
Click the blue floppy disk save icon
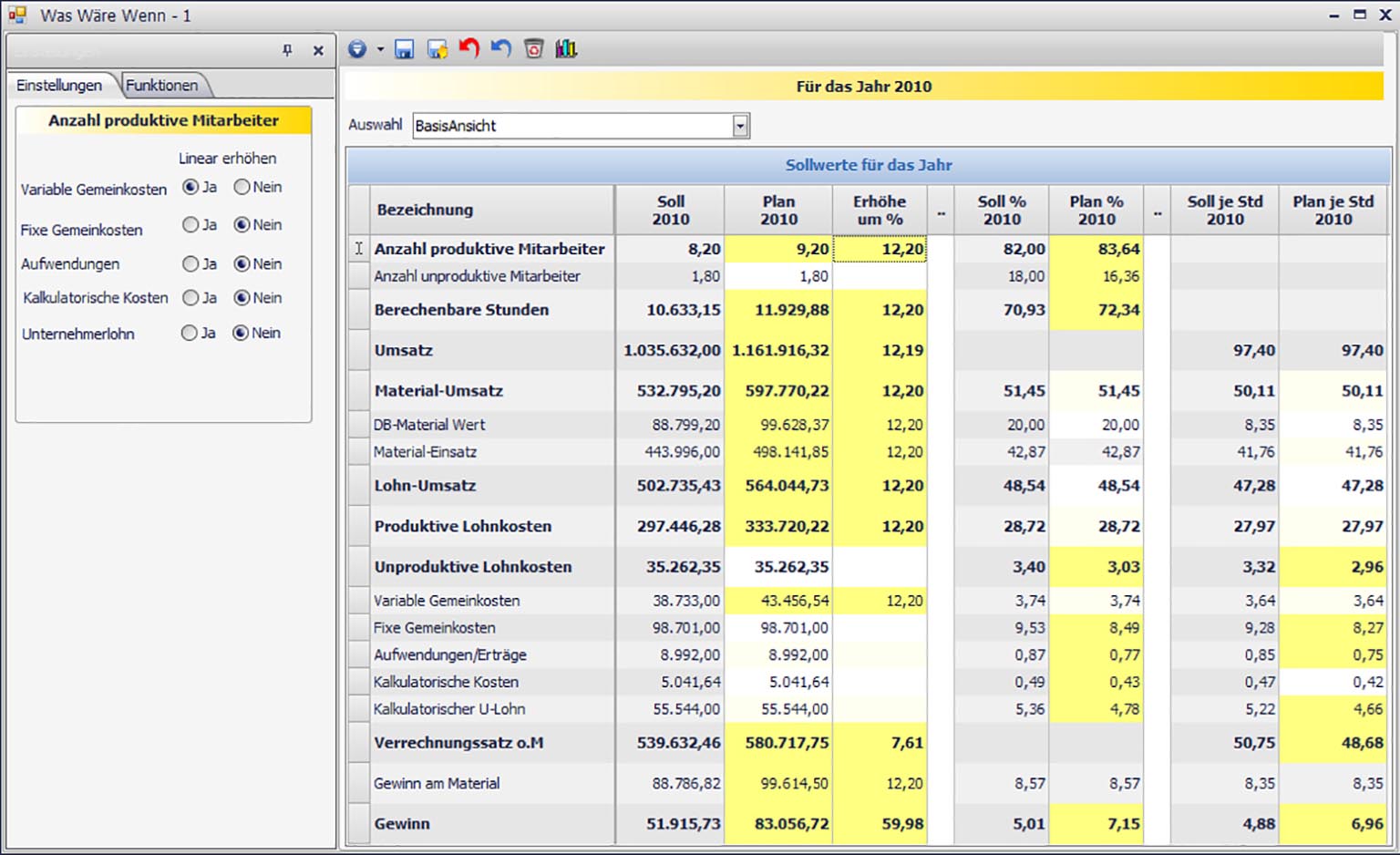(404, 49)
